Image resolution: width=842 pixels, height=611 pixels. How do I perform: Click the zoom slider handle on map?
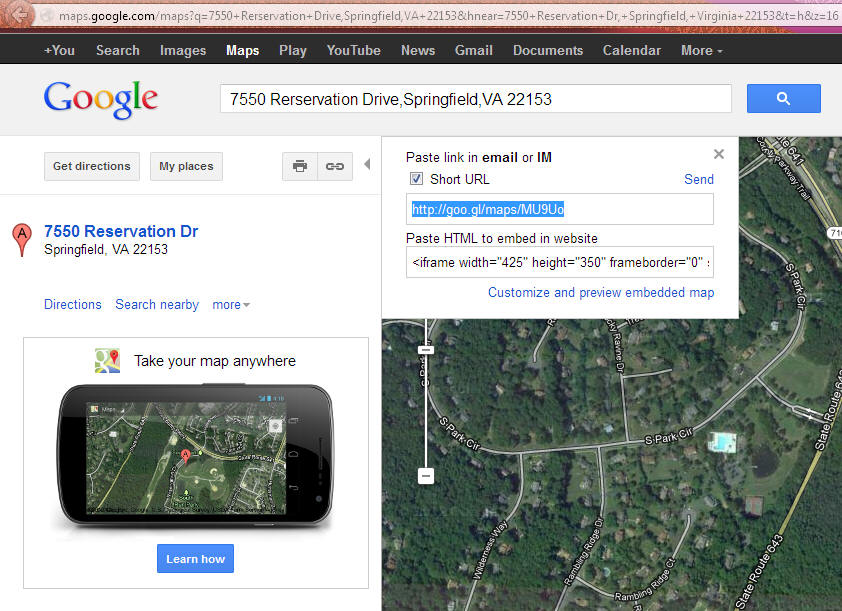click(426, 350)
